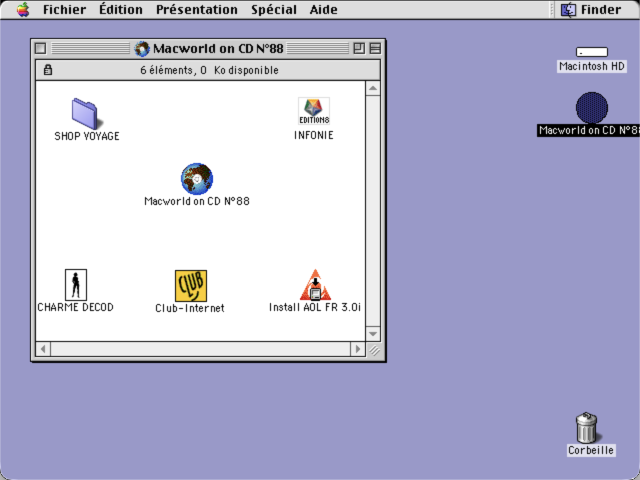The height and width of the screenshot is (480, 640).
Task: Open the Édition menu
Action: tap(121, 9)
